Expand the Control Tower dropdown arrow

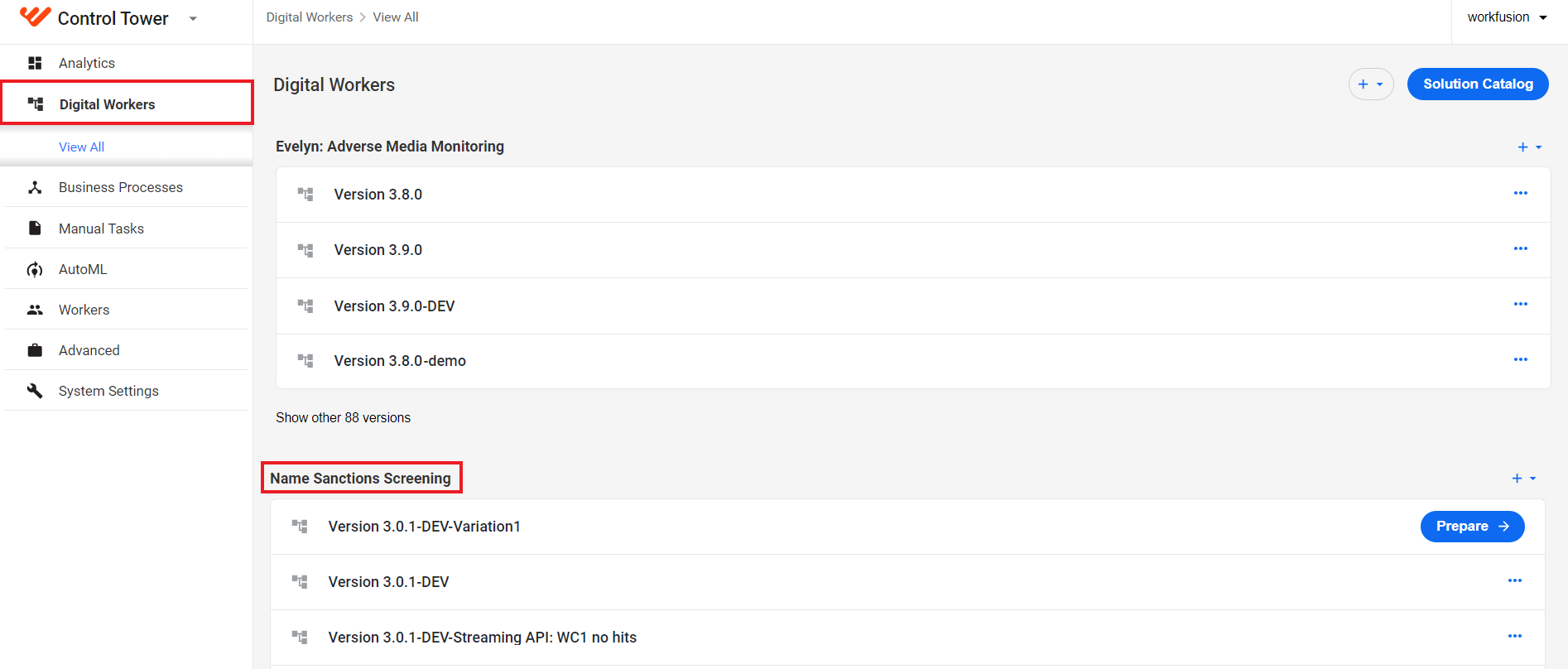(193, 18)
